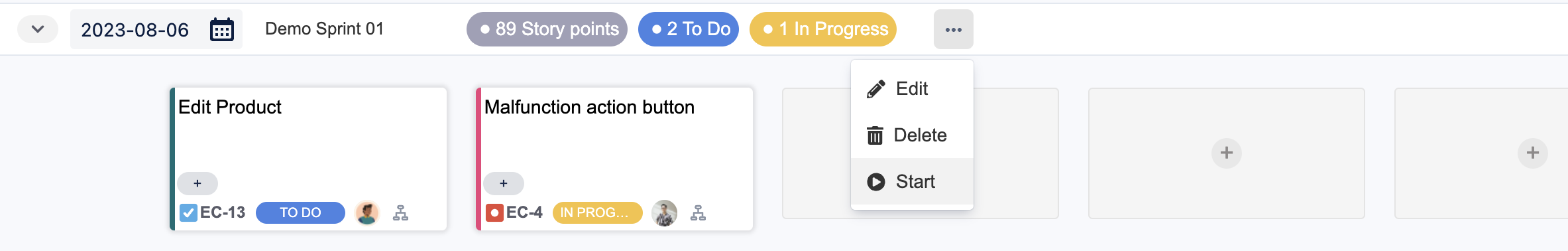1568x251 pixels.
Task: Click the plus button on Edit Product card
Action: click(x=197, y=183)
